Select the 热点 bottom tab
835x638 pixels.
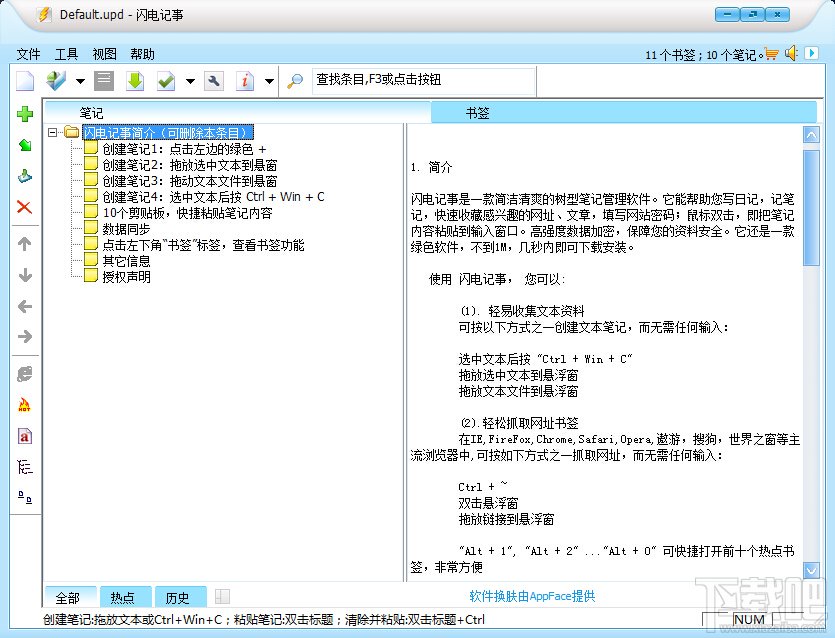click(126, 597)
